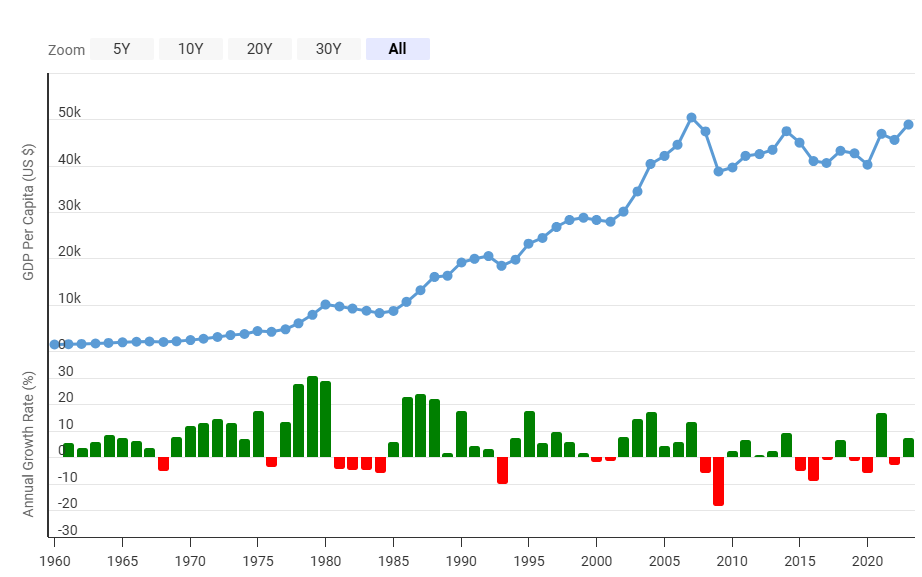Click the 40k y-axis label
This screenshot has width=922, height=577.
click(69, 159)
